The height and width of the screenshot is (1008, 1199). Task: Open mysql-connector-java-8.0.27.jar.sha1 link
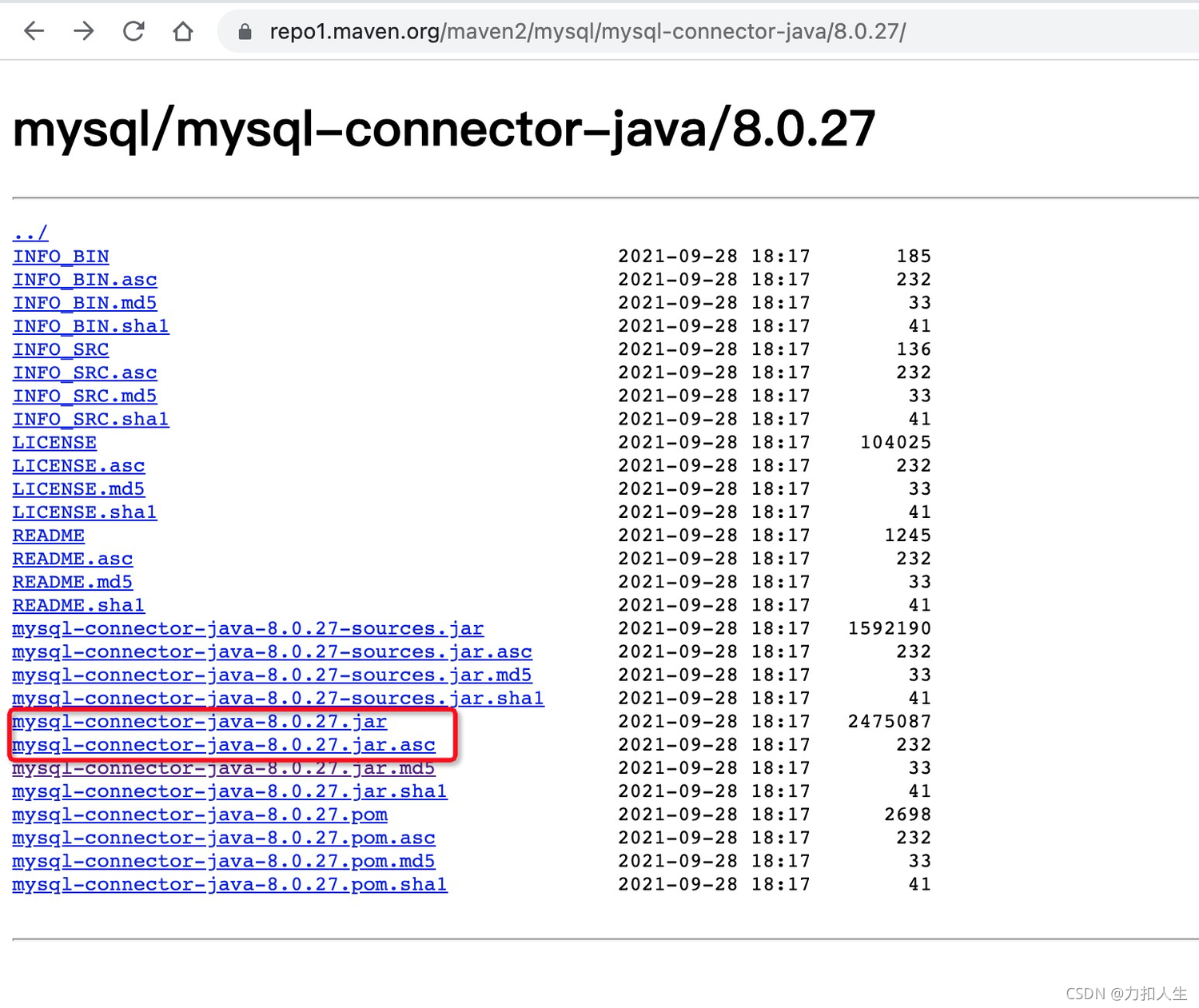pyautogui.click(x=230, y=791)
